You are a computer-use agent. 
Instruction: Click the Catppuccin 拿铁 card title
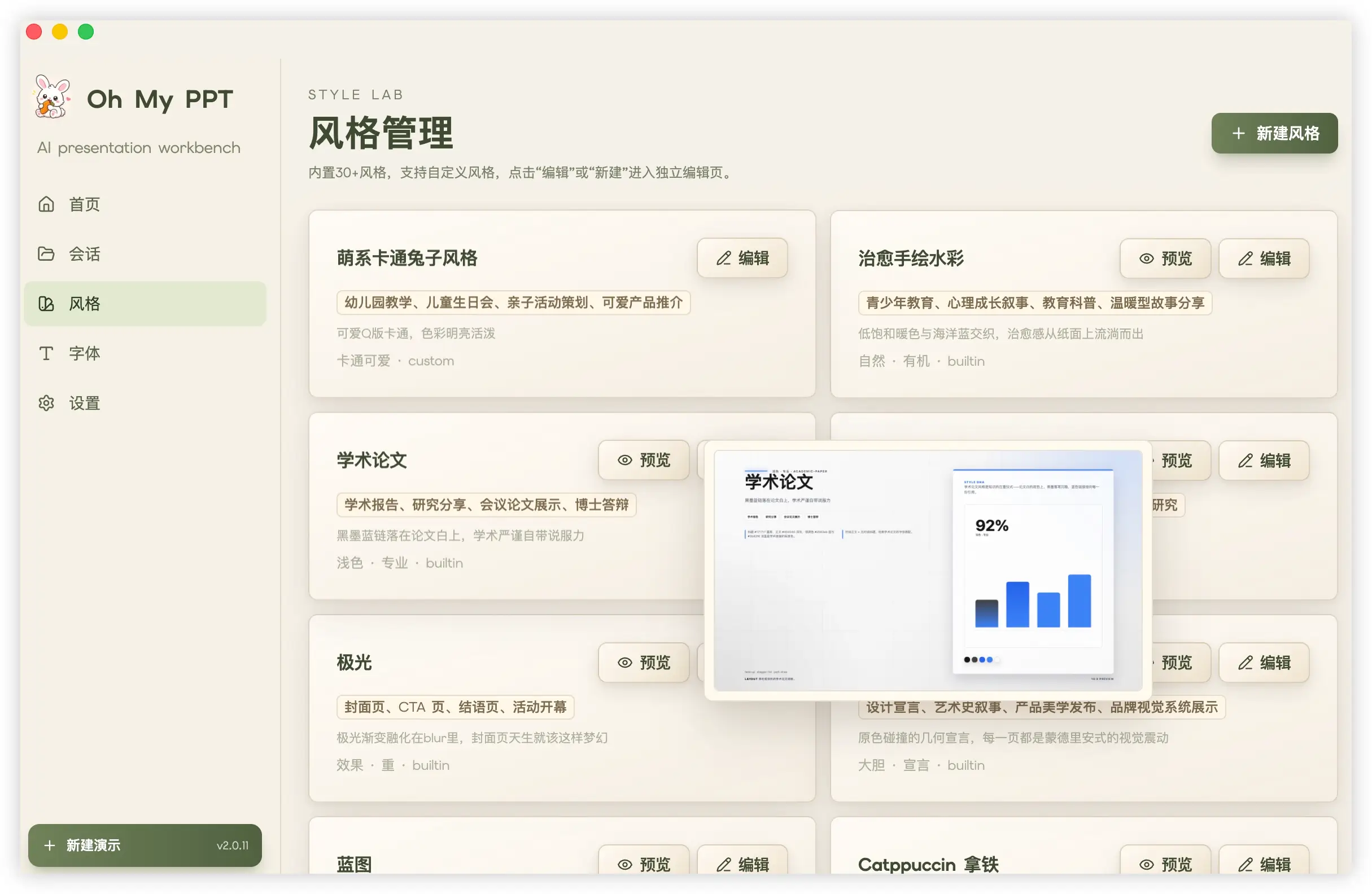point(928,864)
